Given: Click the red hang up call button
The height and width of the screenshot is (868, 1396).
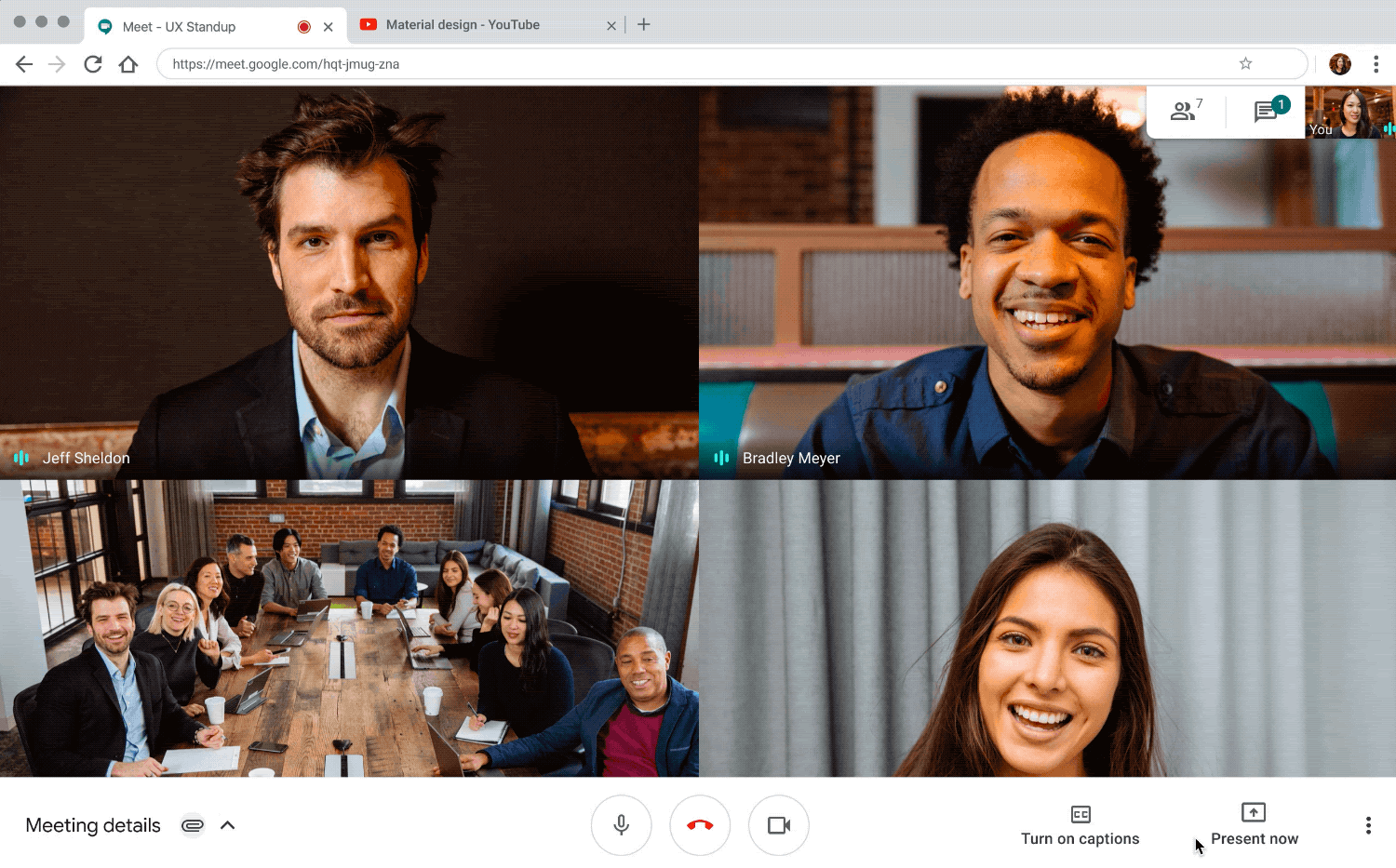Looking at the screenshot, I should point(700,825).
